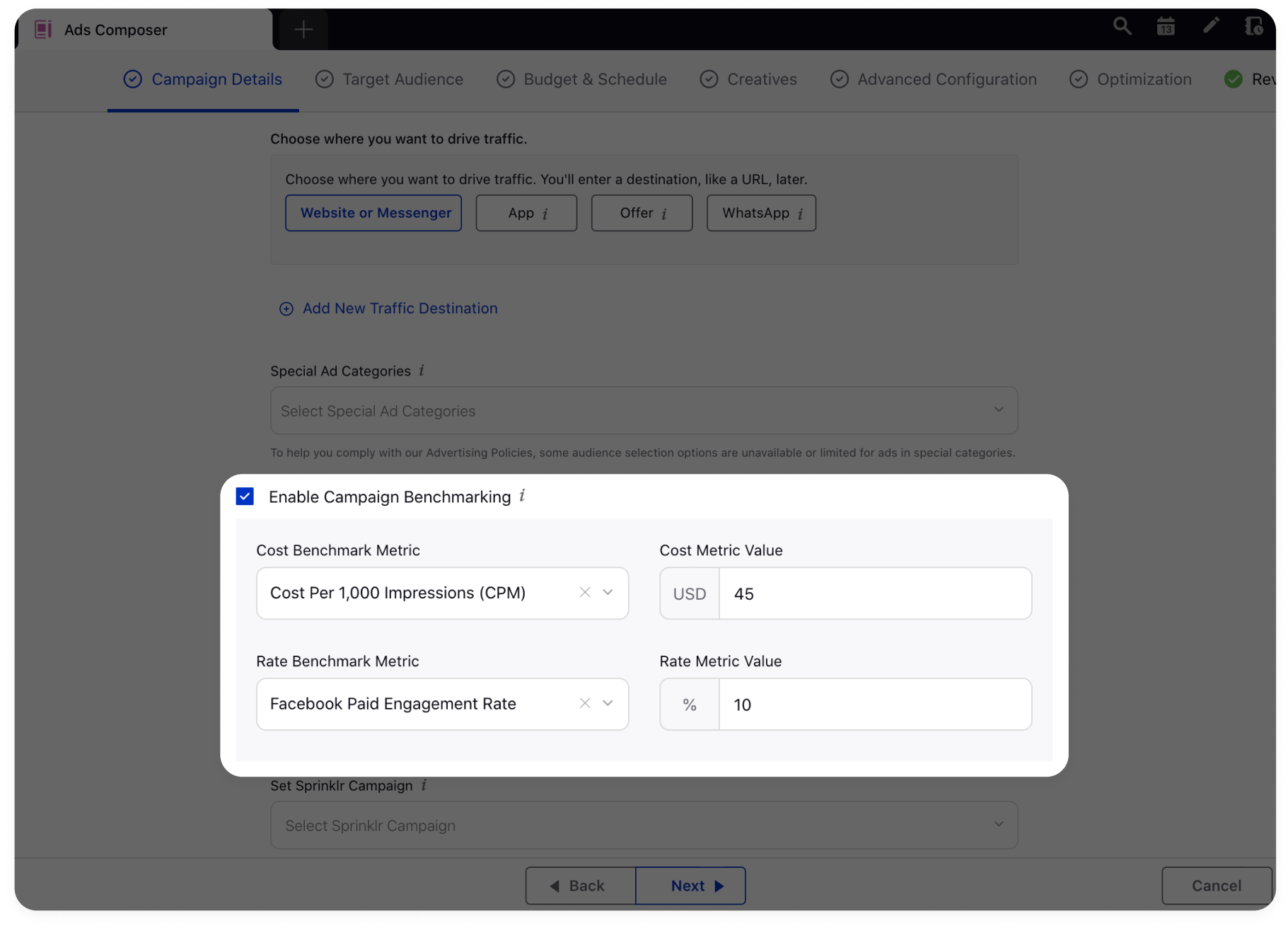Open the calendar icon in top bar
The width and height of the screenshot is (1288, 928).
1166,27
